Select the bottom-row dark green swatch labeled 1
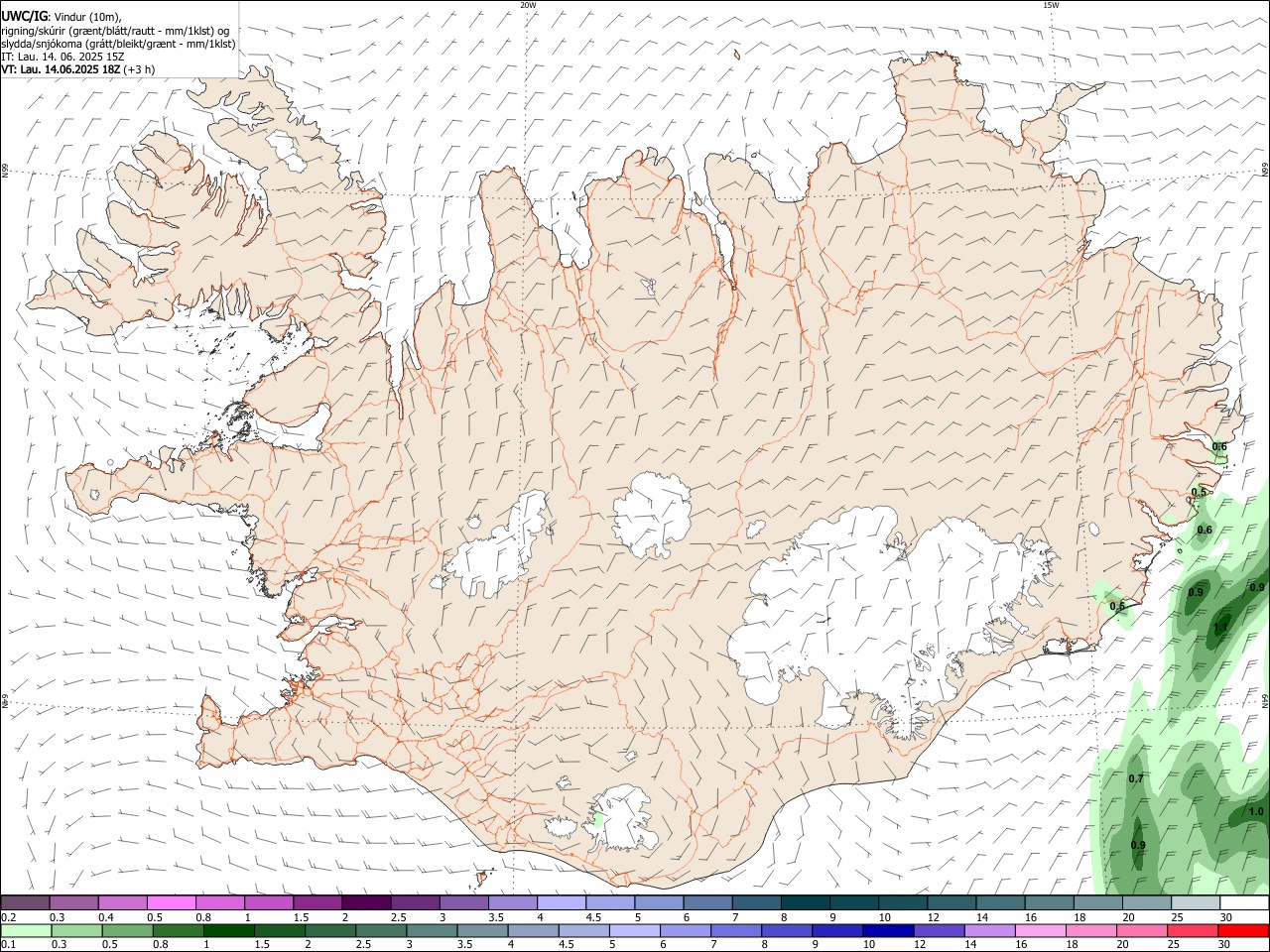This screenshot has height=952, width=1270. click(228, 931)
